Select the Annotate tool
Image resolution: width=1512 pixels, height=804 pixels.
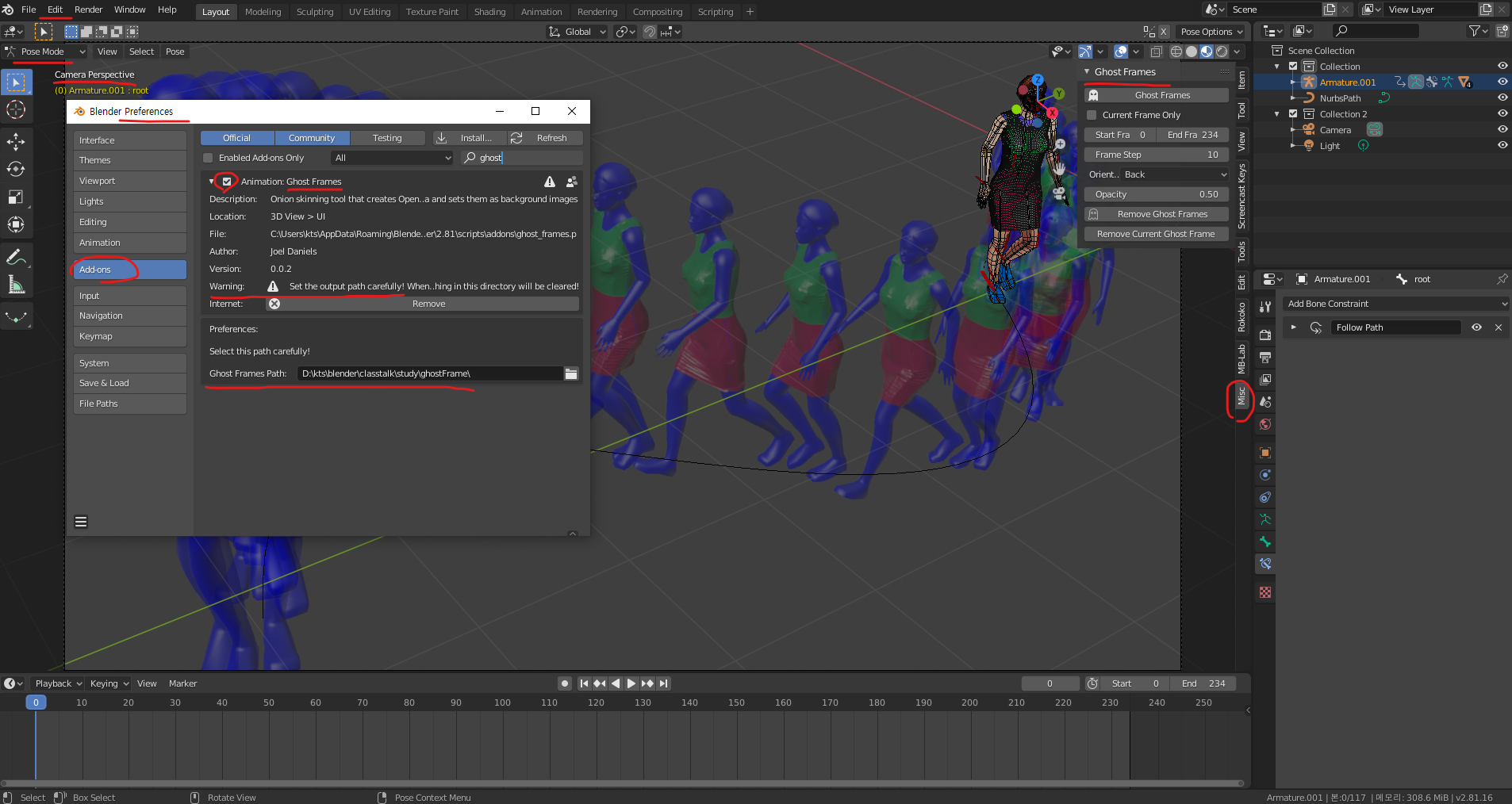click(x=16, y=257)
